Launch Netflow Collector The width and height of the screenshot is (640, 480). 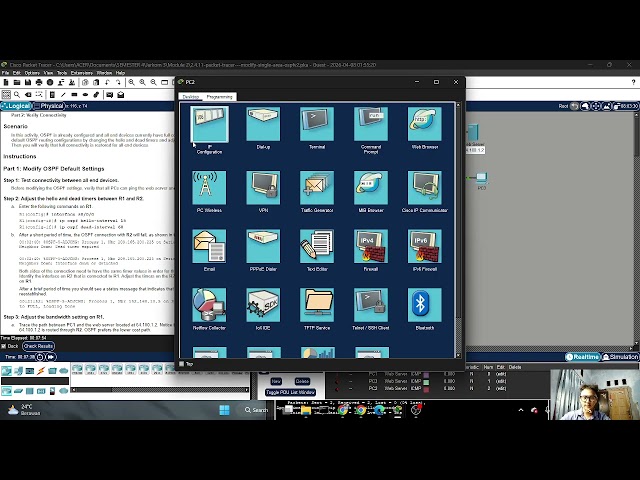pos(209,305)
